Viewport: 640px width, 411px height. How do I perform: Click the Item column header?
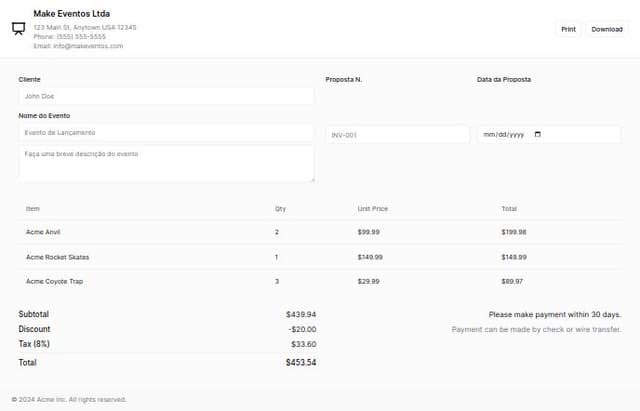pos(33,209)
